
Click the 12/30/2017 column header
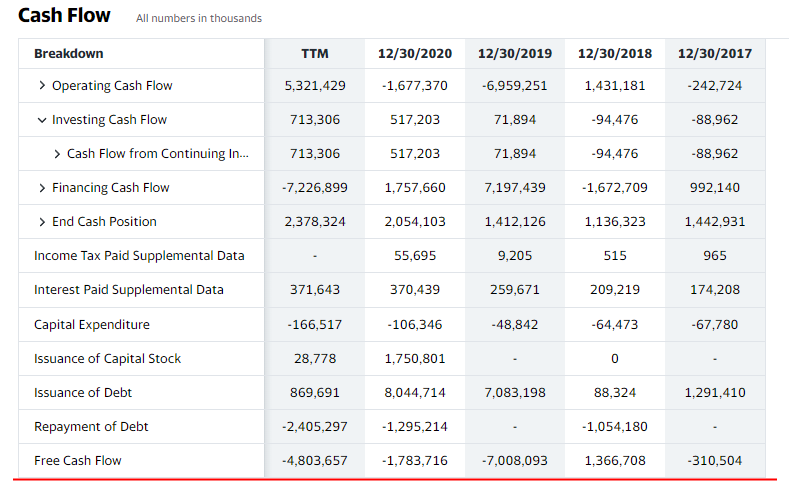pos(715,53)
